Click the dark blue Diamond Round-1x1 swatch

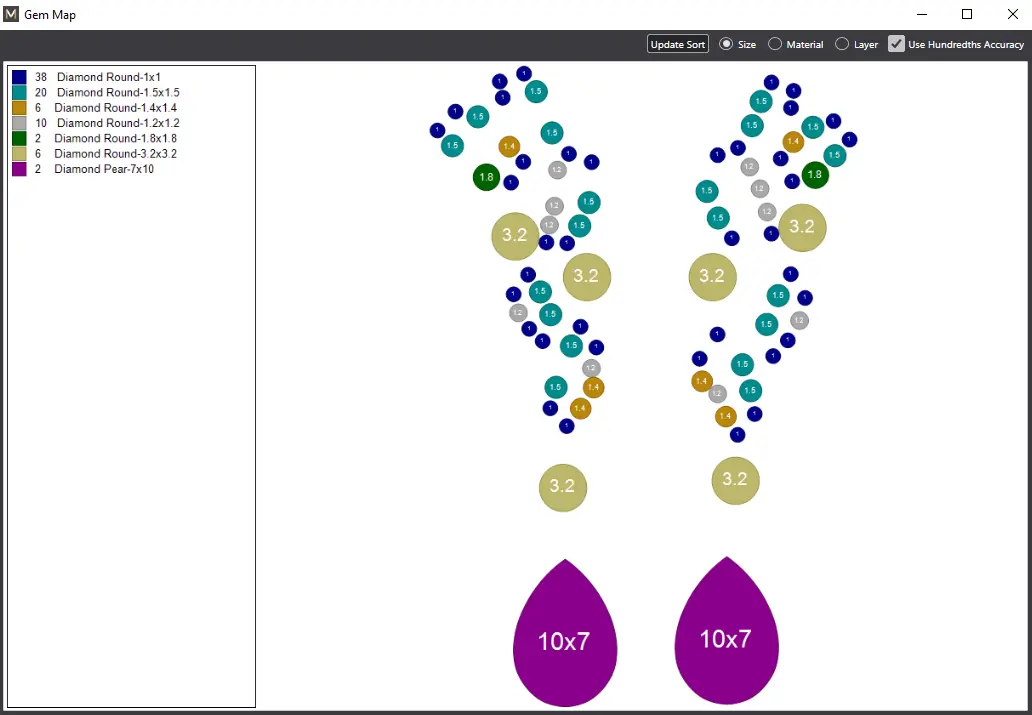click(19, 77)
